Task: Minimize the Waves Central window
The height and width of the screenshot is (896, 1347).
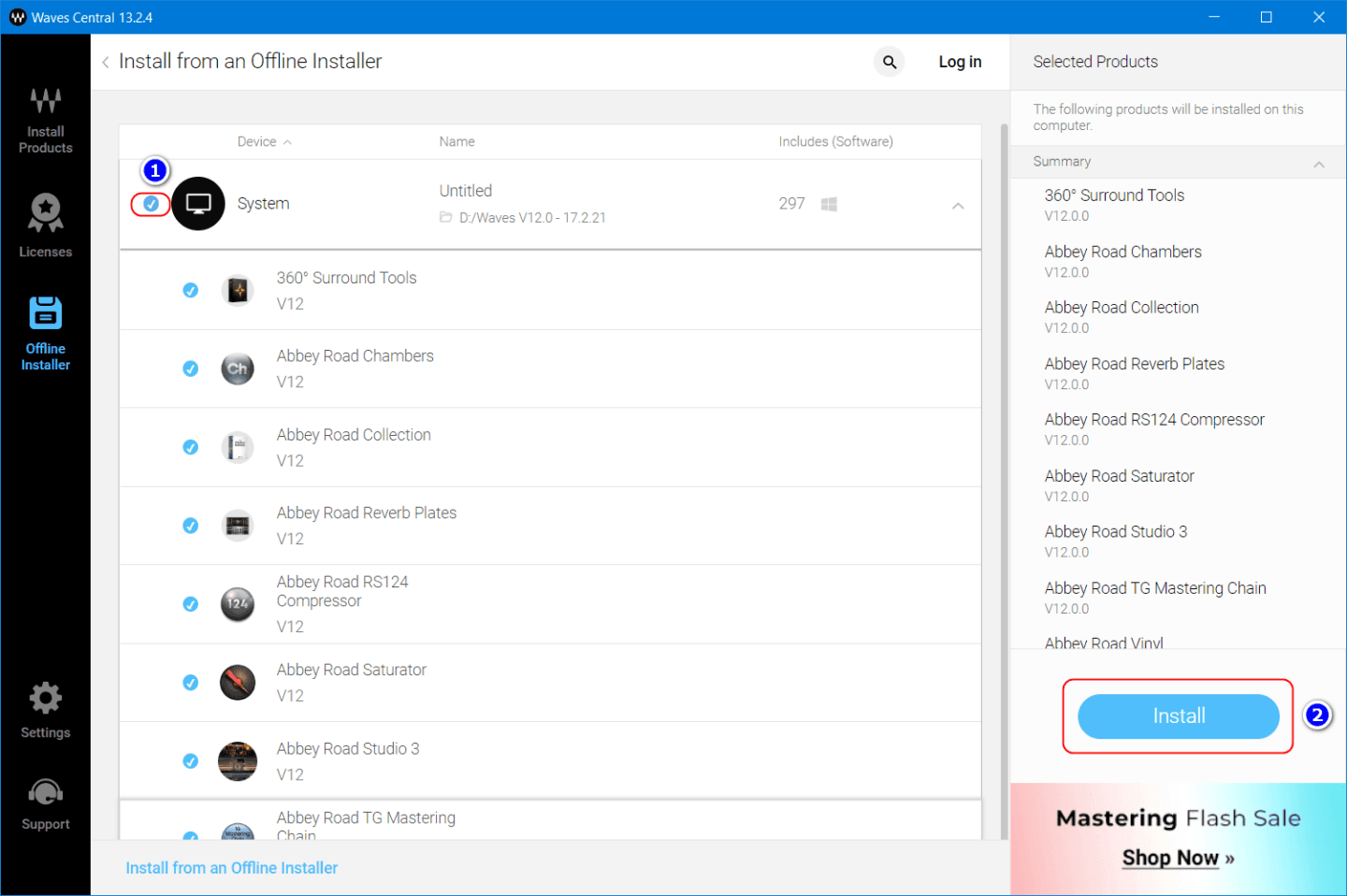Action: (1214, 17)
